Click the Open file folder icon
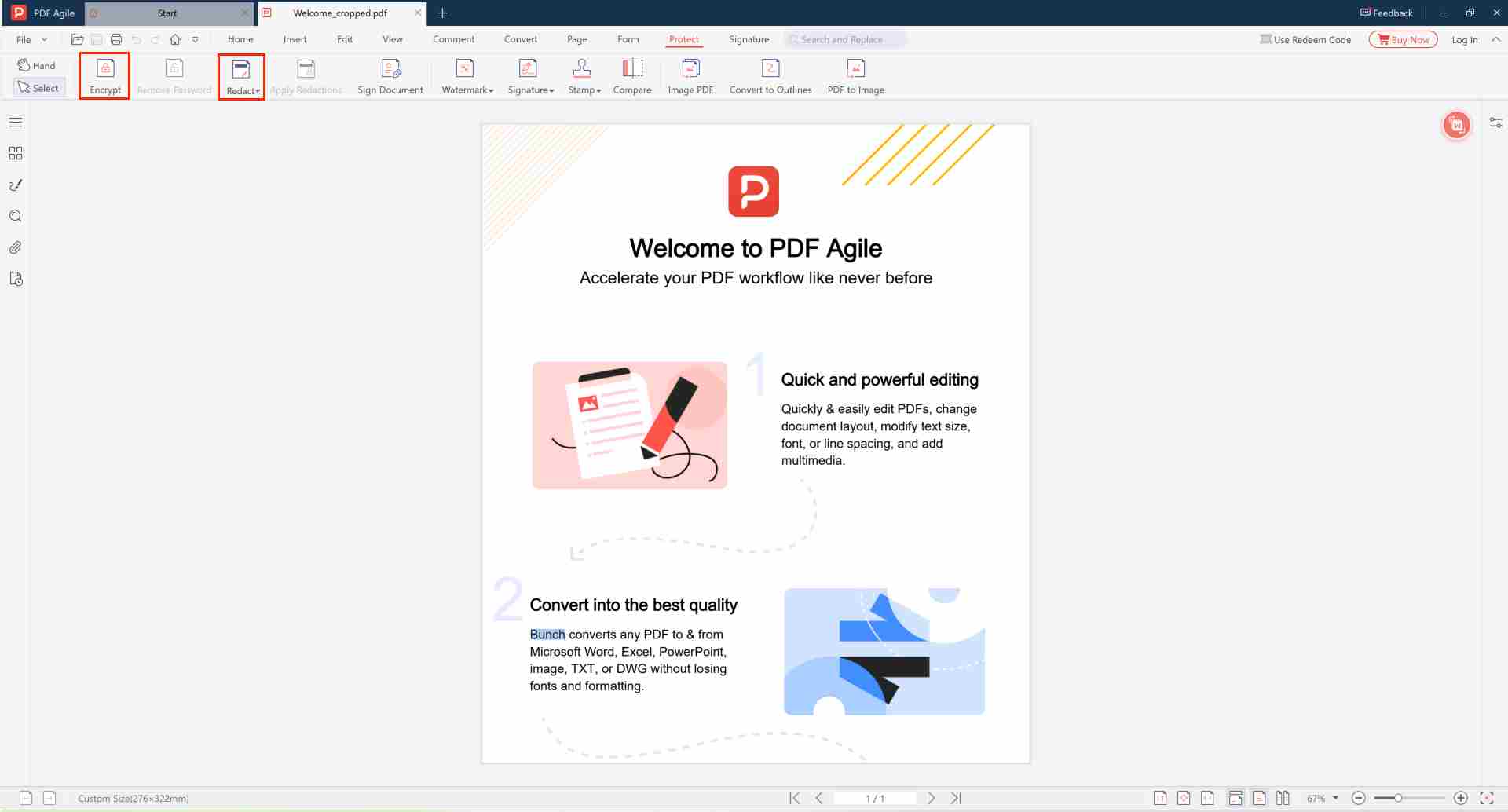1508x812 pixels. pyautogui.click(x=77, y=39)
